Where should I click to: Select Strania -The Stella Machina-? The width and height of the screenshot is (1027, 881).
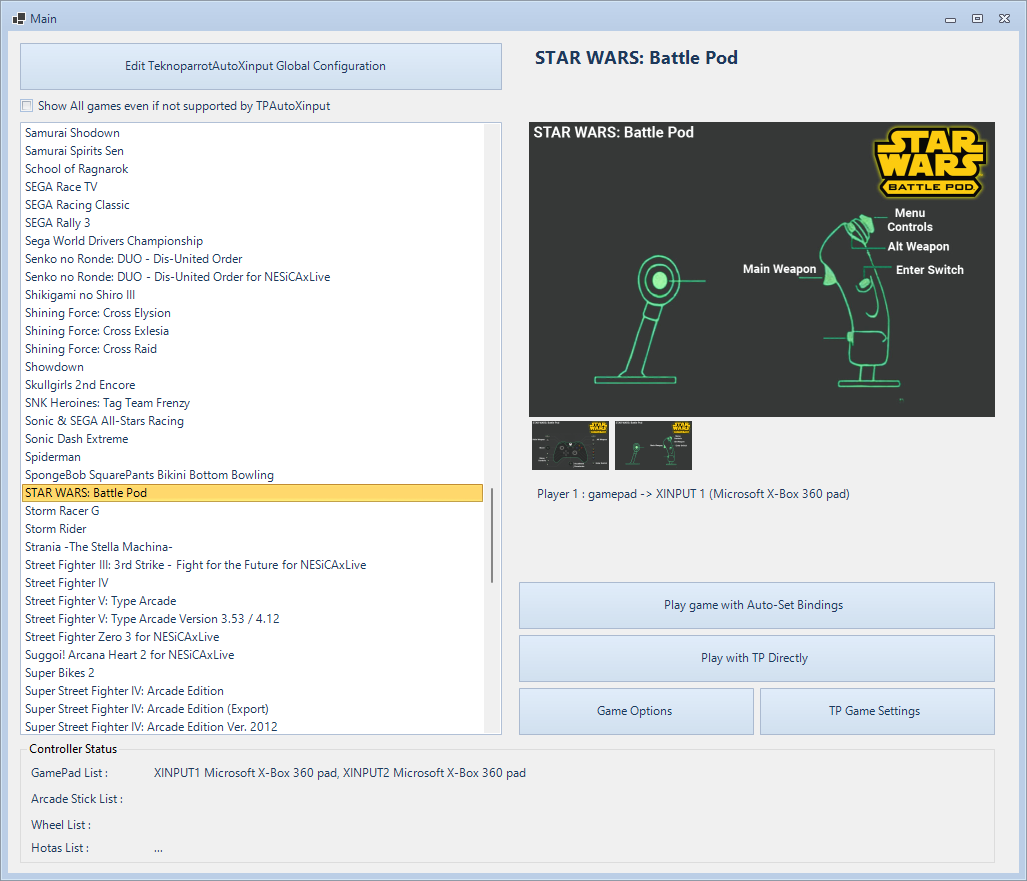click(252, 547)
